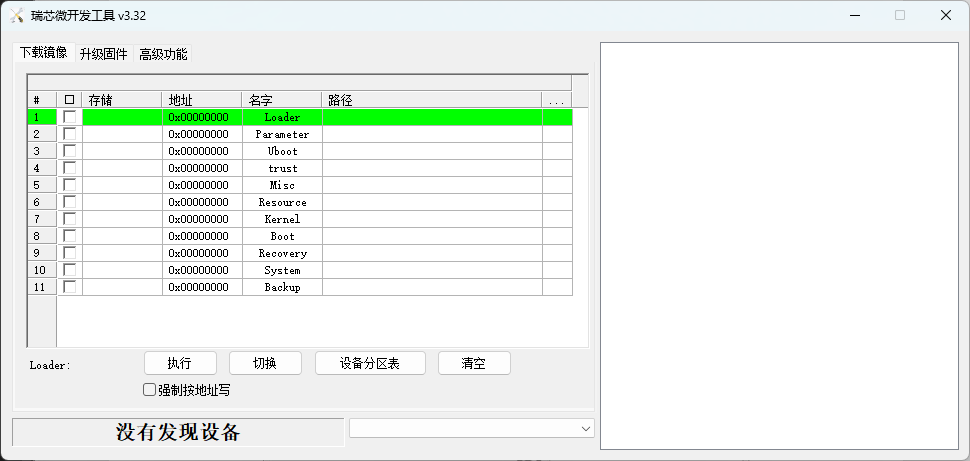Click the 清空 button
The image size is (970, 461).
[x=474, y=363]
